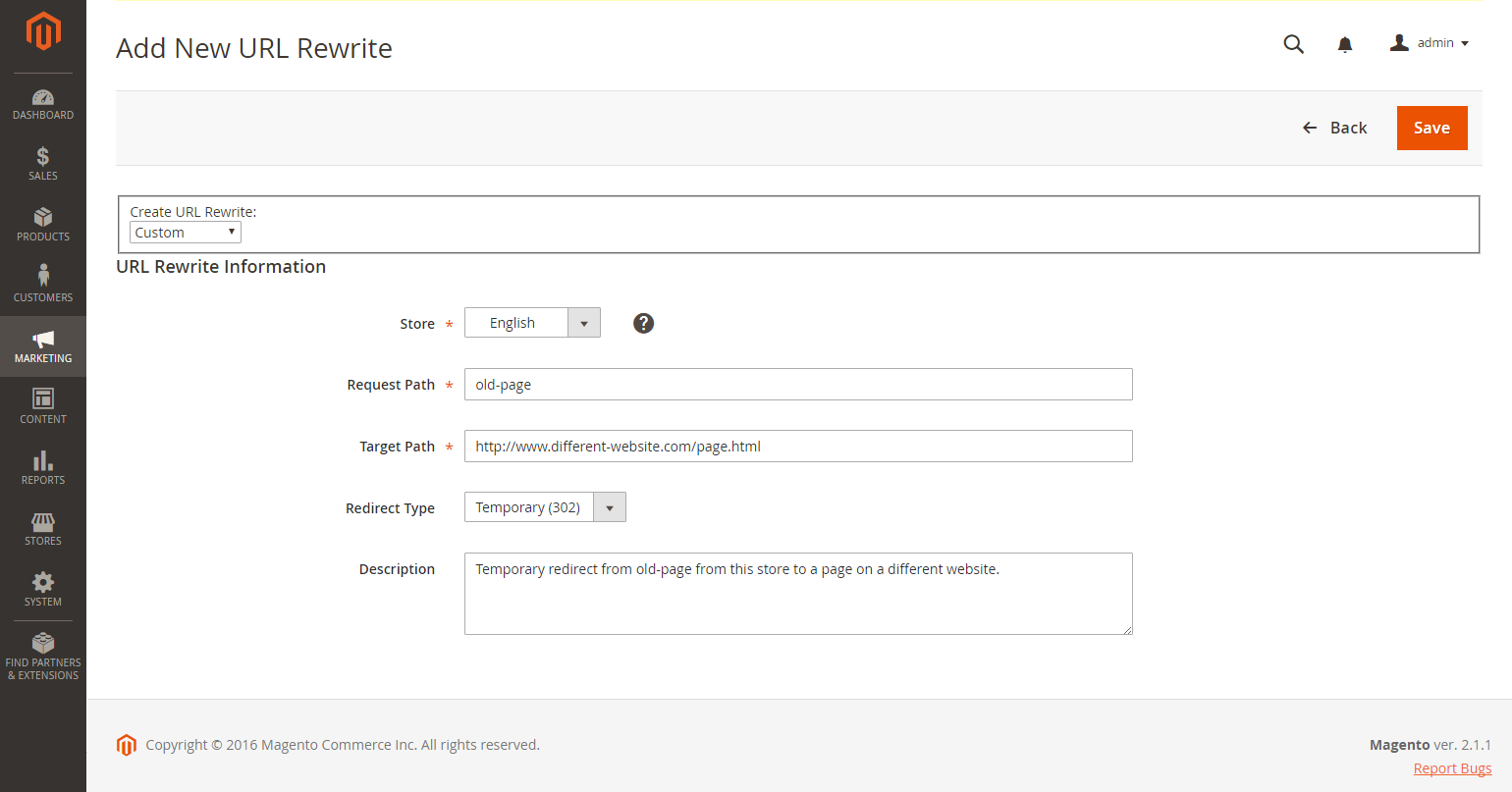Image resolution: width=1512 pixels, height=792 pixels.
Task: Open the Redirect Type dropdown
Action: [545, 507]
